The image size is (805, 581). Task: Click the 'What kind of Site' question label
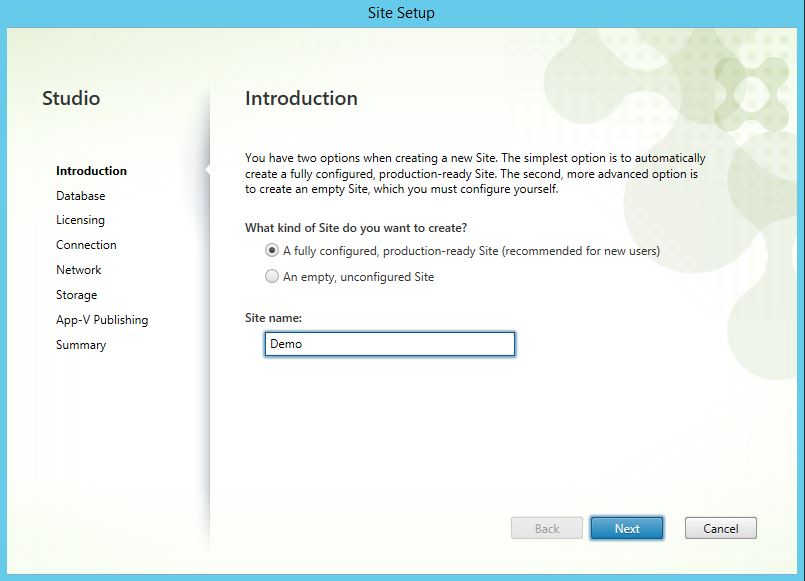pos(355,228)
